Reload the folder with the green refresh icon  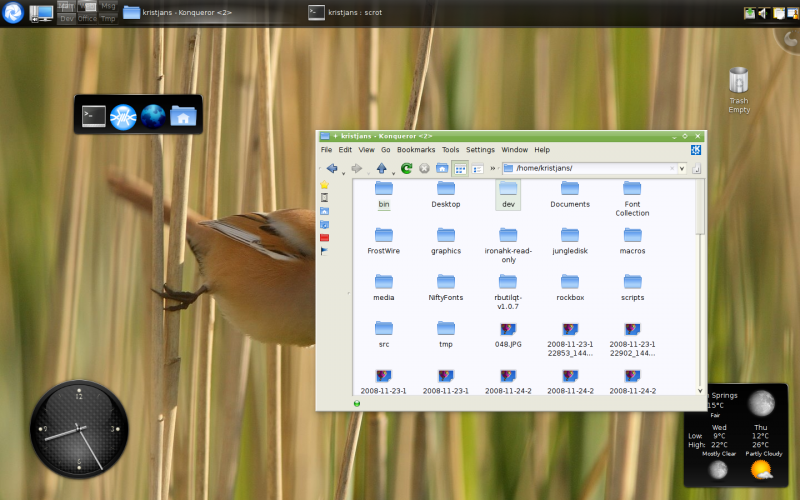pyautogui.click(x=407, y=168)
